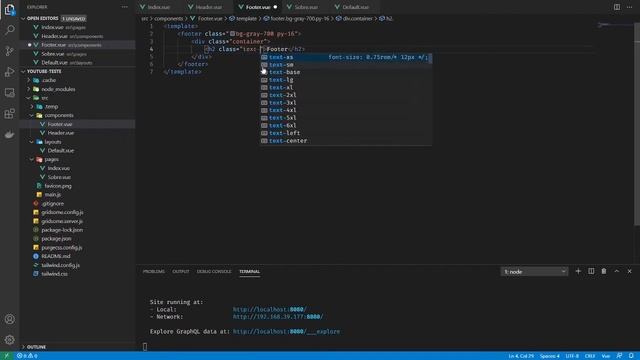Click UTF-8 encoding in status bar
The height and width of the screenshot is (360, 640).
point(572,356)
